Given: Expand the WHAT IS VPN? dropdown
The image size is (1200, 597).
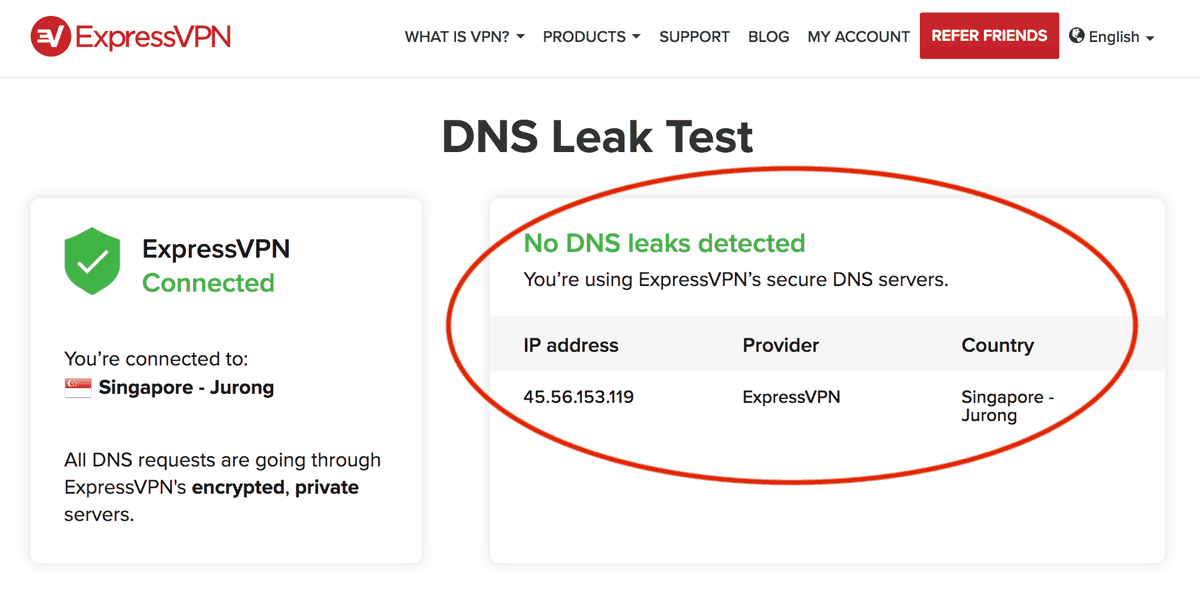Looking at the screenshot, I should pos(464,37).
